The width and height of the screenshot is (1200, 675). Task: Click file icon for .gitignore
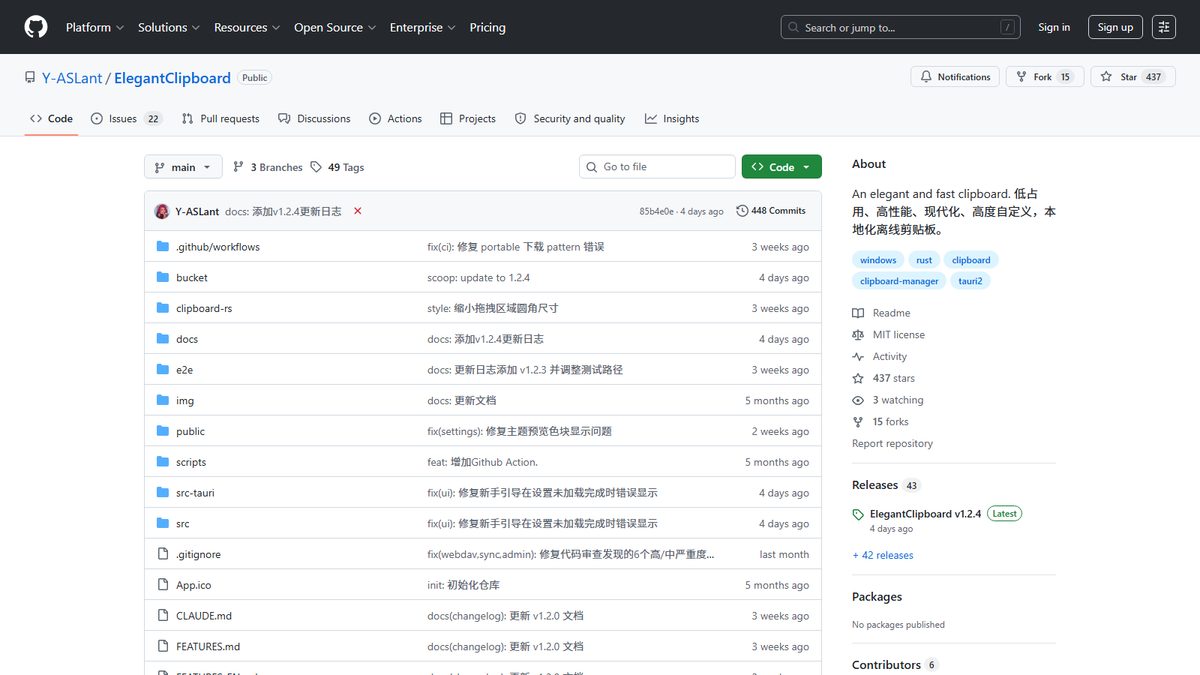[163, 554]
